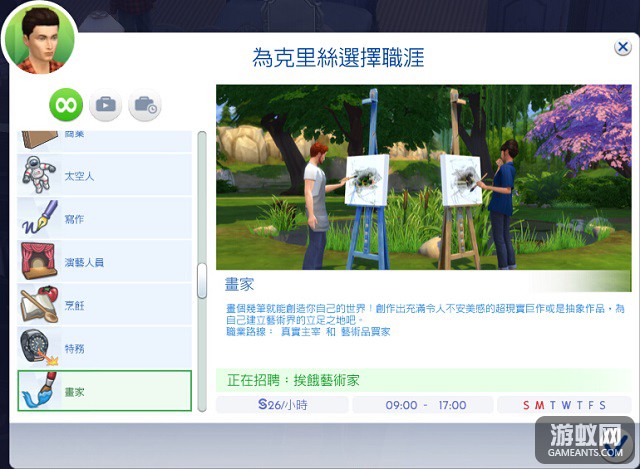Click the entertainer stage curtain icon
The height and width of the screenshot is (469, 640).
tap(38, 261)
